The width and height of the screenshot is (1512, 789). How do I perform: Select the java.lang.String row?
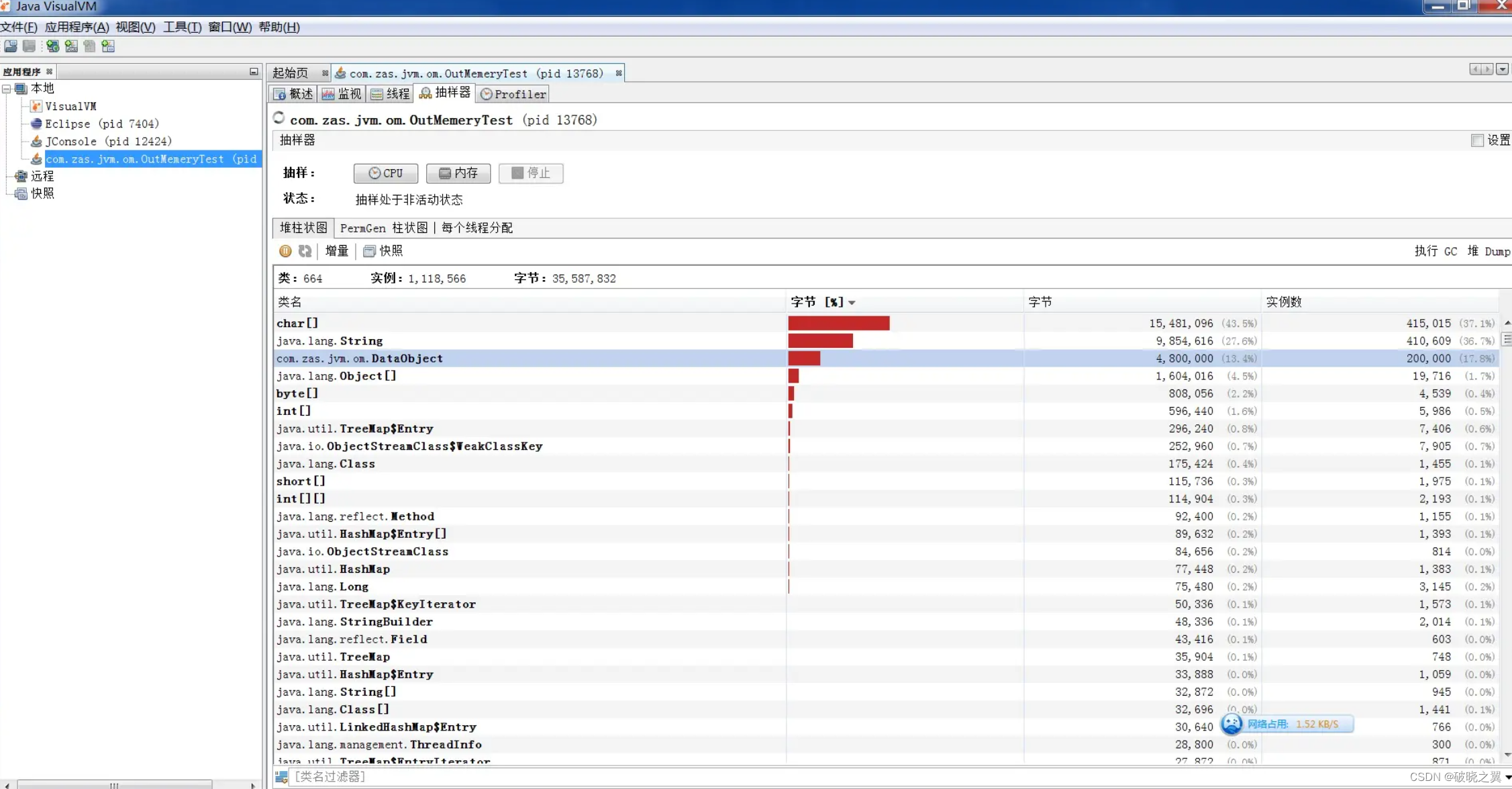(886, 341)
